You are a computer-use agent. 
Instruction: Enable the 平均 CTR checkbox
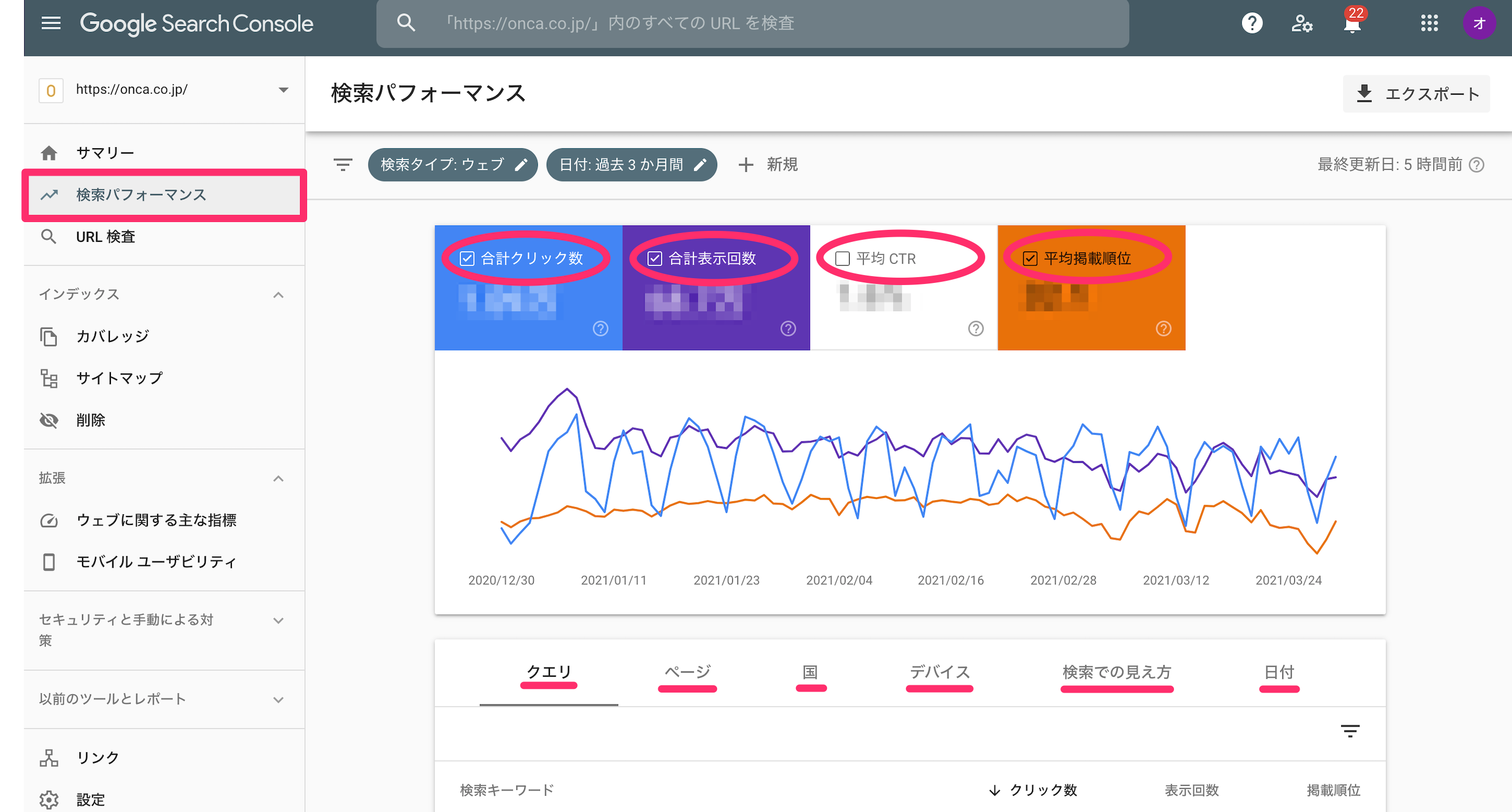click(x=842, y=258)
